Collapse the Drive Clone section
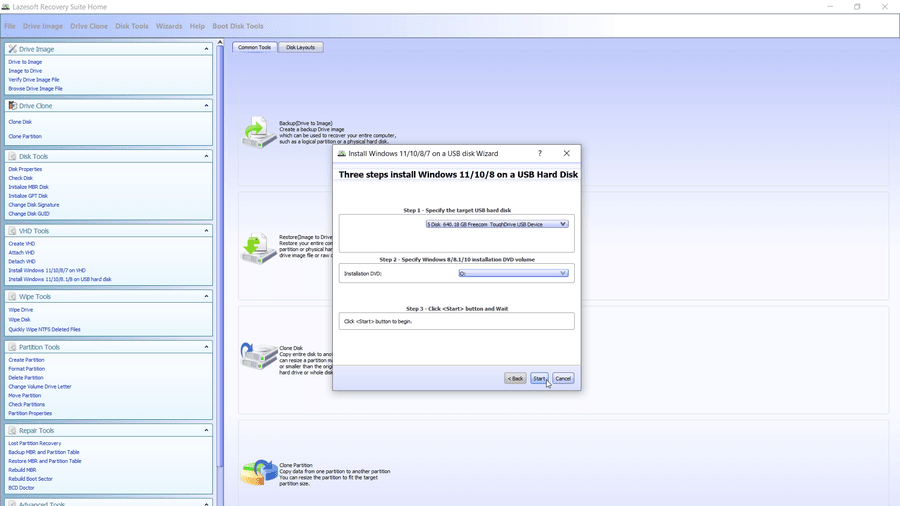This screenshot has width=900, height=506. [206, 106]
